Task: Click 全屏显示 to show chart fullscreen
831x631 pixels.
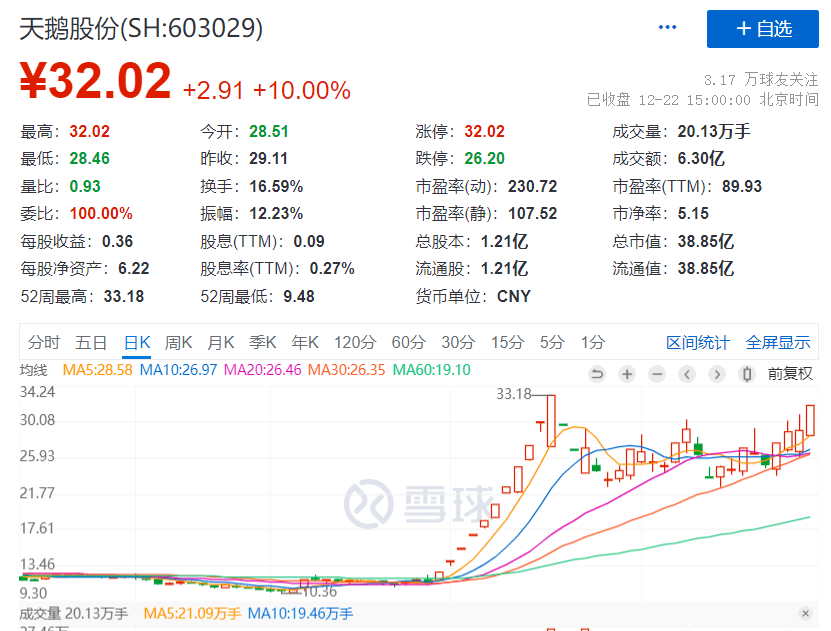Action: pyautogui.click(x=778, y=342)
